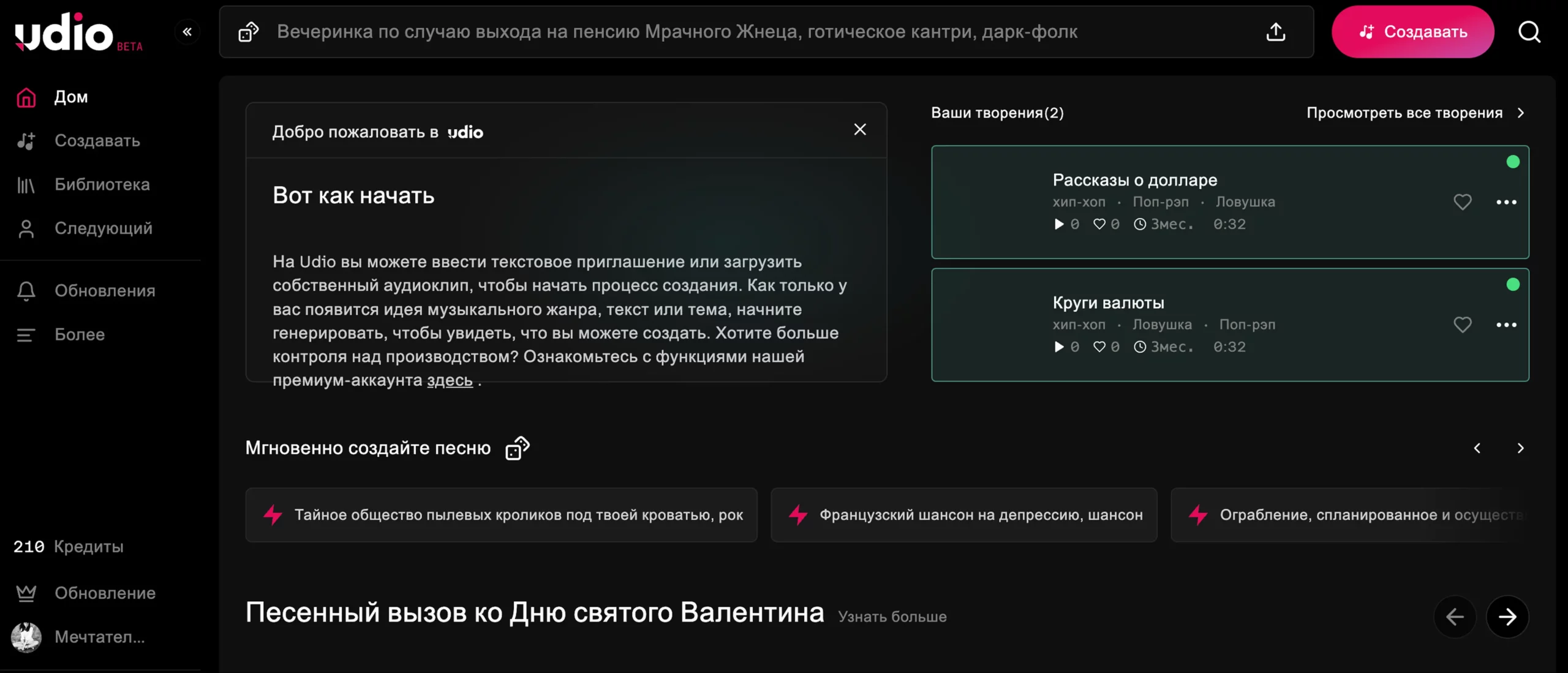Image resolution: width=1568 pixels, height=673 pixels.
Task: Click the pink Создавать button
Action: (1412, 32)
